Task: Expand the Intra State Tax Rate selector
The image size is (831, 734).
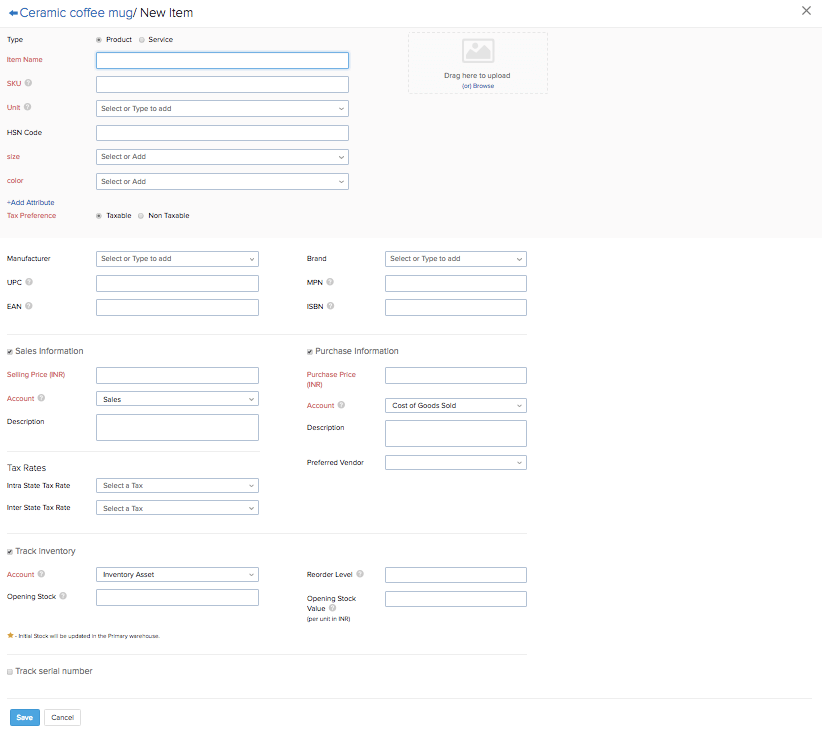Action: click(177, 485)
